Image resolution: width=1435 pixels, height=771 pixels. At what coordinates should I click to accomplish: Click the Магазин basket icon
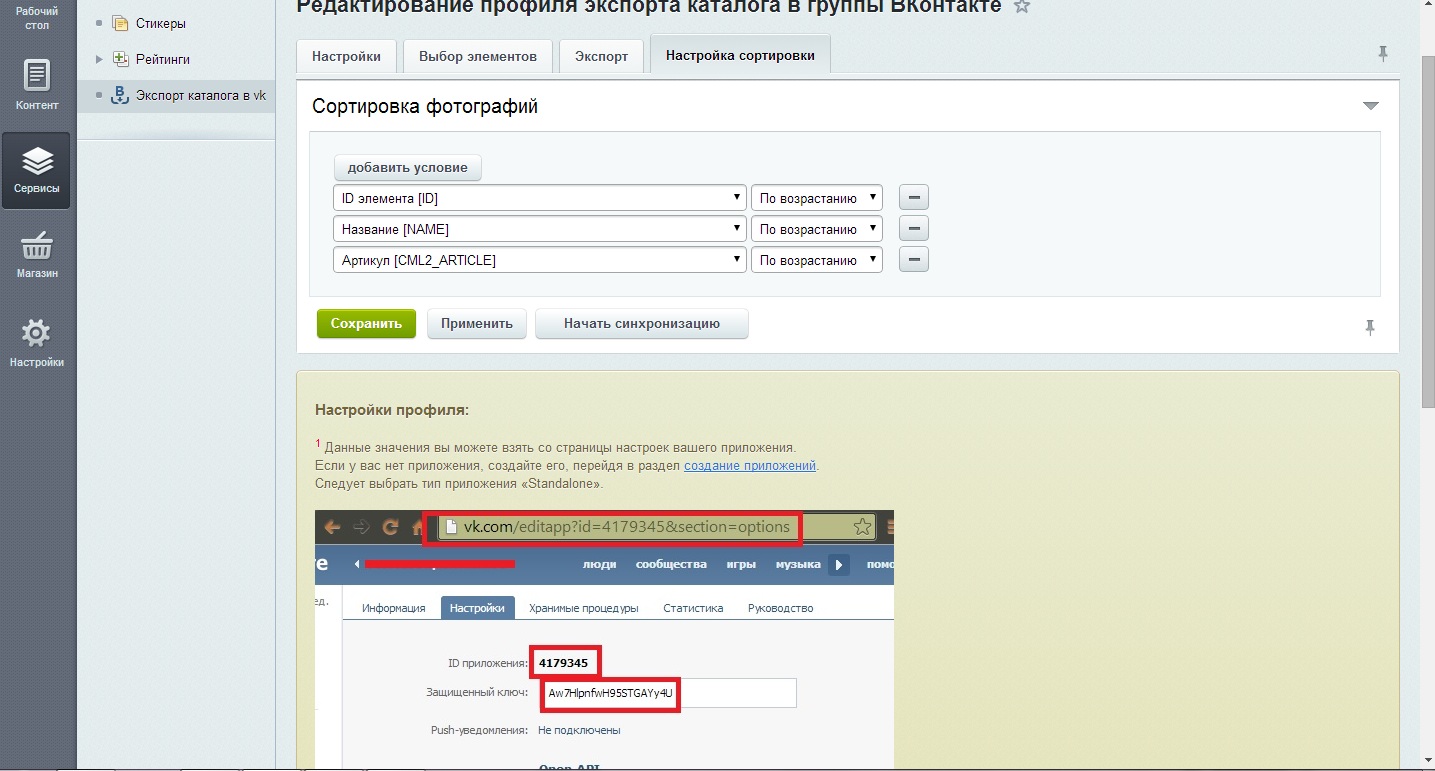pyautogui.click(x=36, y=245)
